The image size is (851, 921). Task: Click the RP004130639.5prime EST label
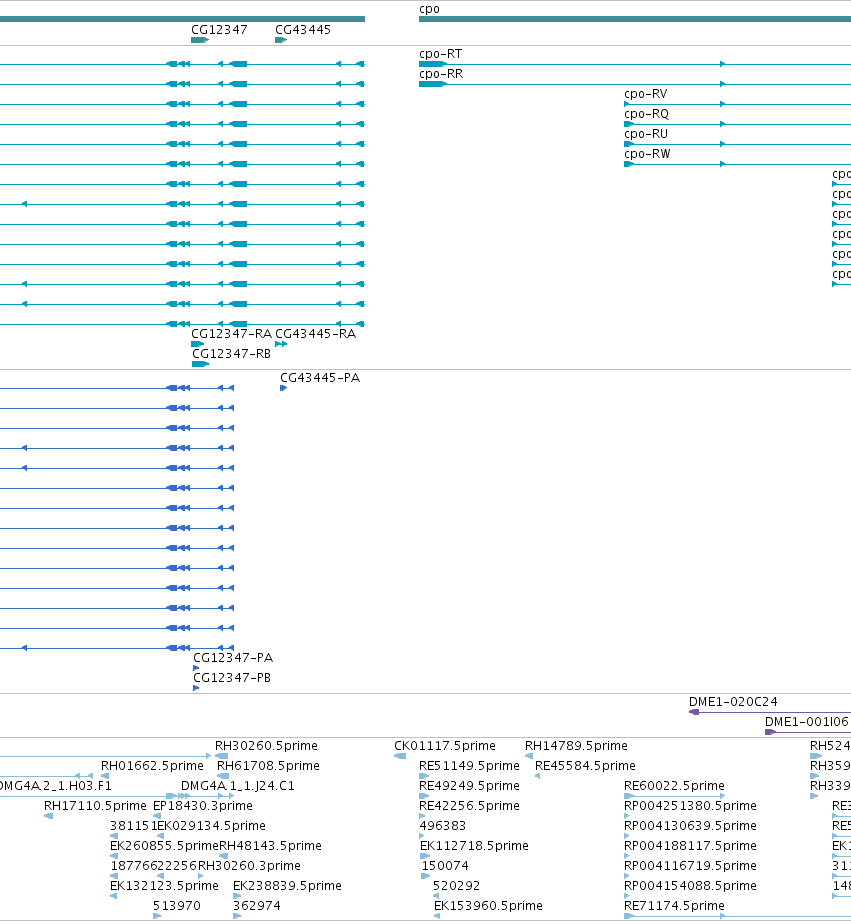pyautogui.click(x=690, y=826)
